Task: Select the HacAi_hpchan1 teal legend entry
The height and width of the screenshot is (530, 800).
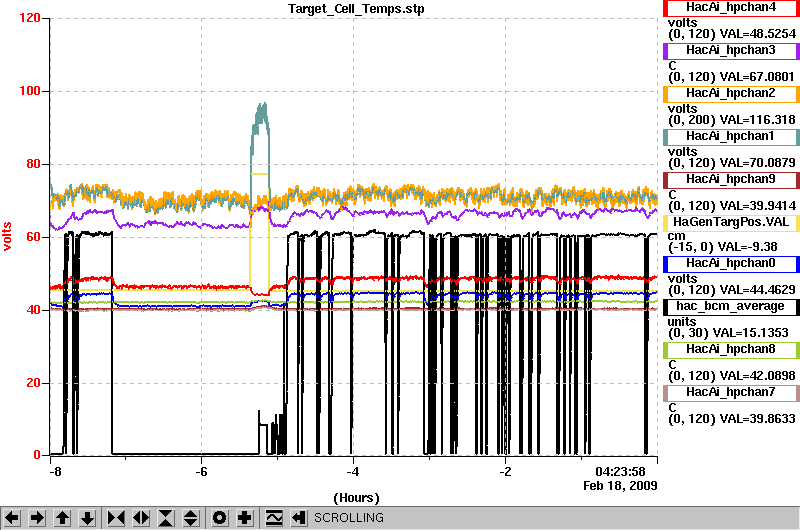Action: [731, 137]
